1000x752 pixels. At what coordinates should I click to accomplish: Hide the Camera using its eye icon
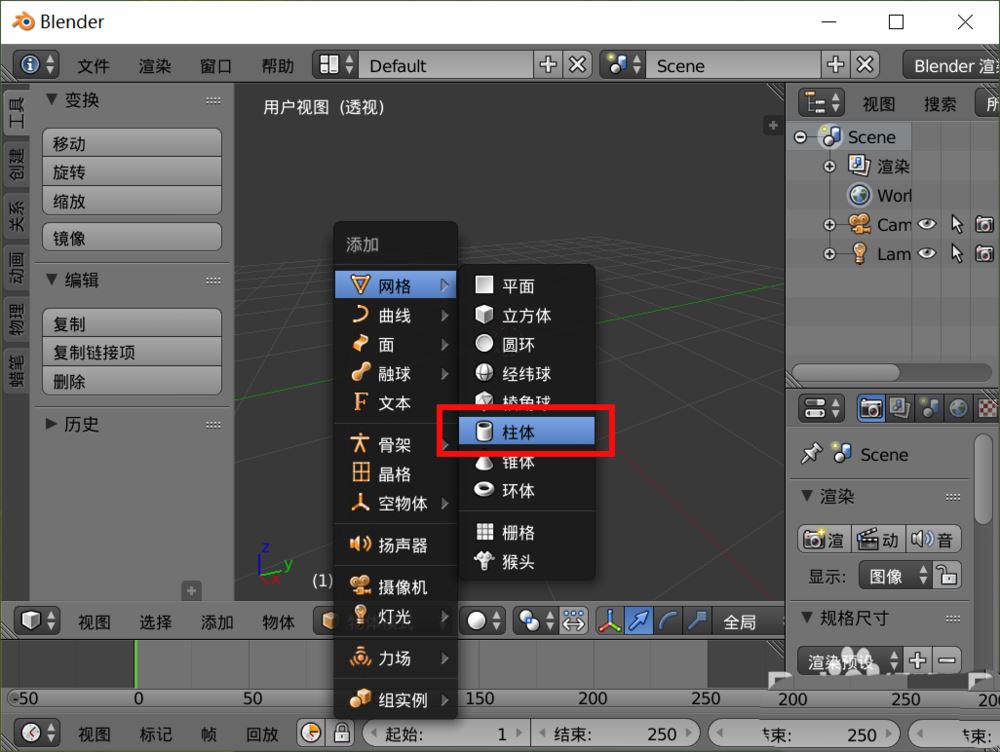927,224
